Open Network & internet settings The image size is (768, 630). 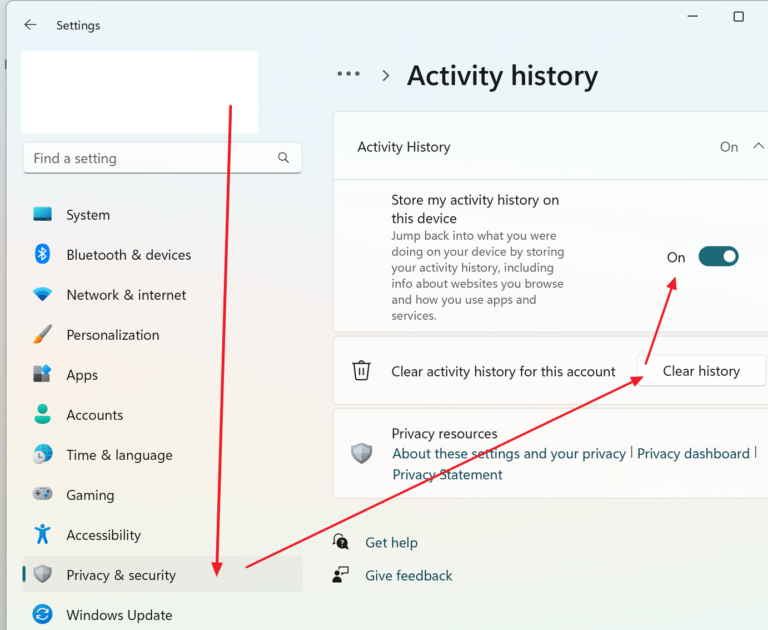point(162,295)
